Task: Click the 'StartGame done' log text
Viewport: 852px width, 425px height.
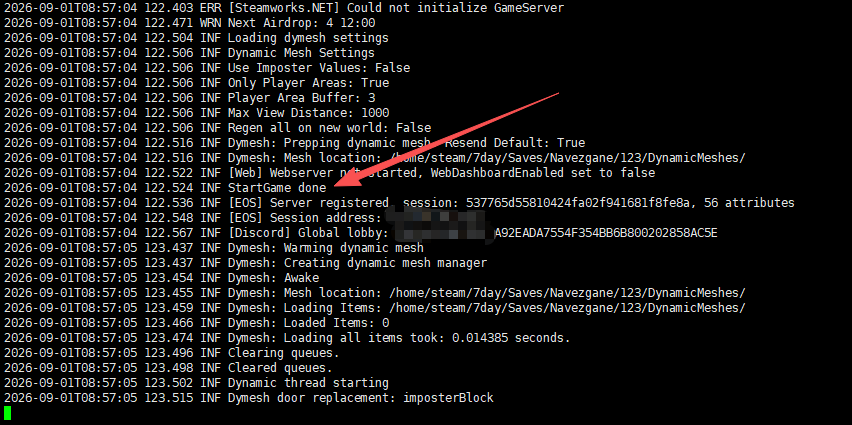Action: pyautogui.click(x=277, y=188)
